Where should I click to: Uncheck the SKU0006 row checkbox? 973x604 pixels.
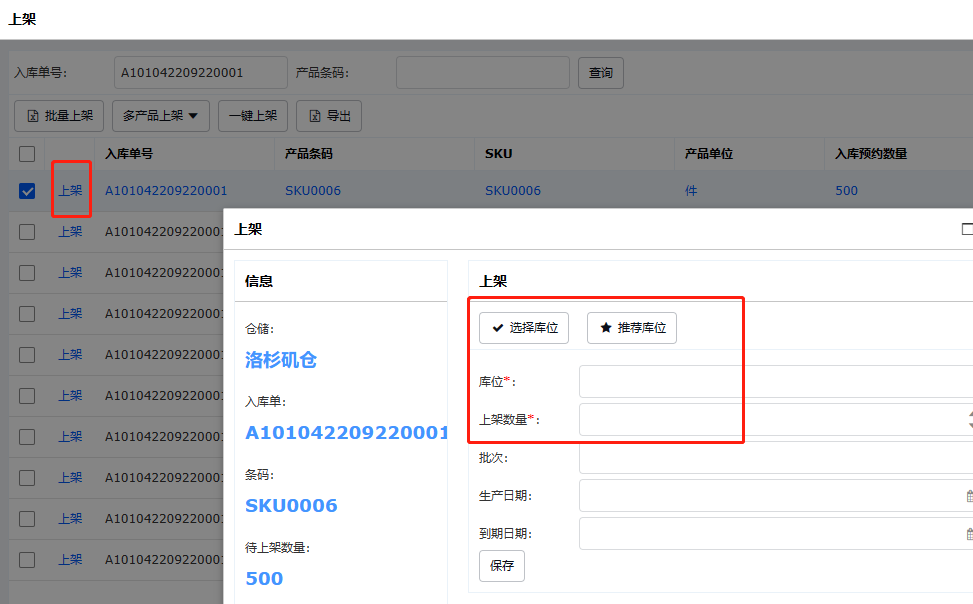(27, 191)
